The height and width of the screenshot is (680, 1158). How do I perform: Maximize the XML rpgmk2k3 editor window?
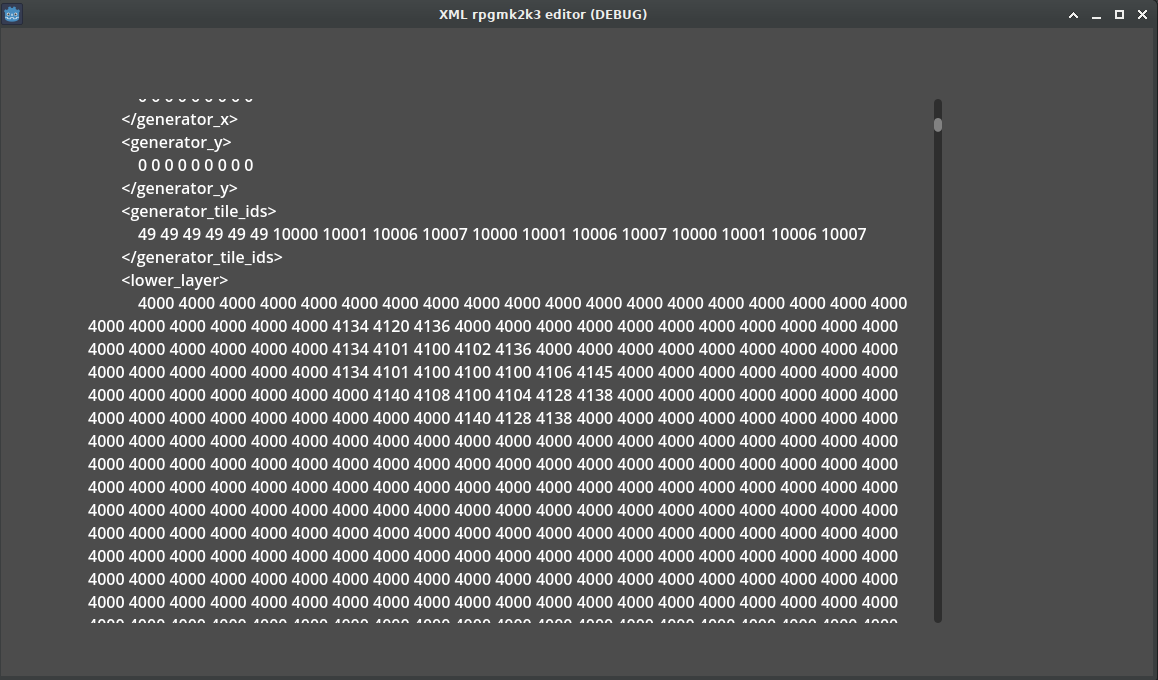click(x=1119, y=15)
